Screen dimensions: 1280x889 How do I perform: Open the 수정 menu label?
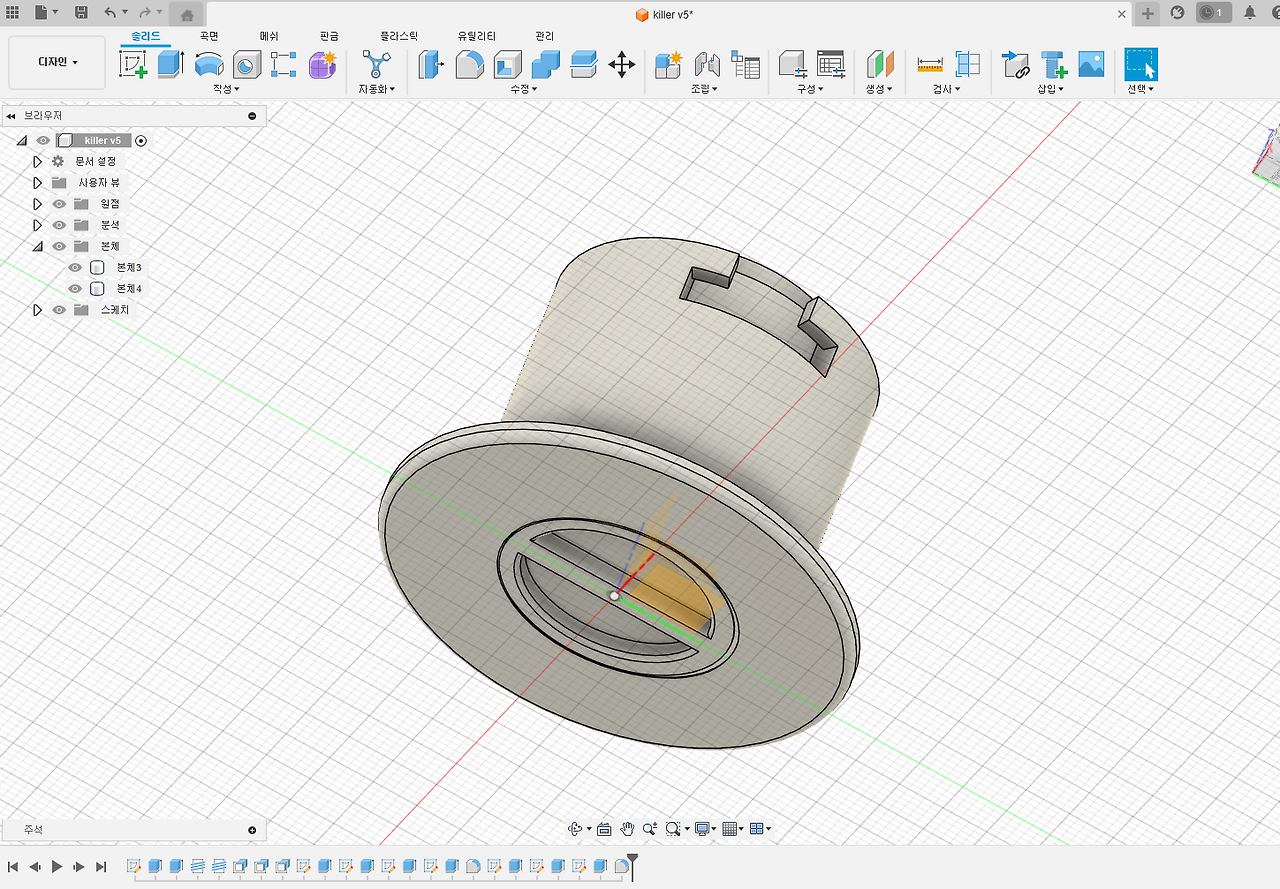point(523,89)
